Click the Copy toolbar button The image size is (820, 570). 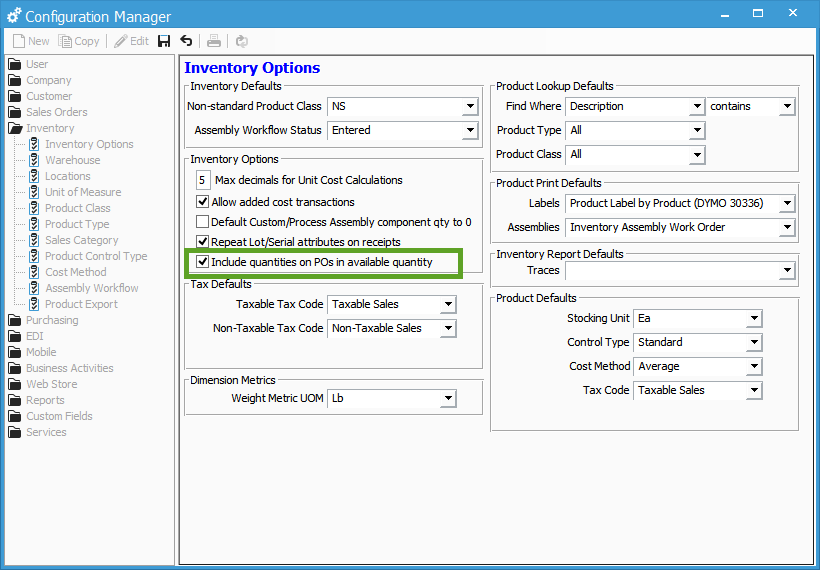tap(79, 41)
